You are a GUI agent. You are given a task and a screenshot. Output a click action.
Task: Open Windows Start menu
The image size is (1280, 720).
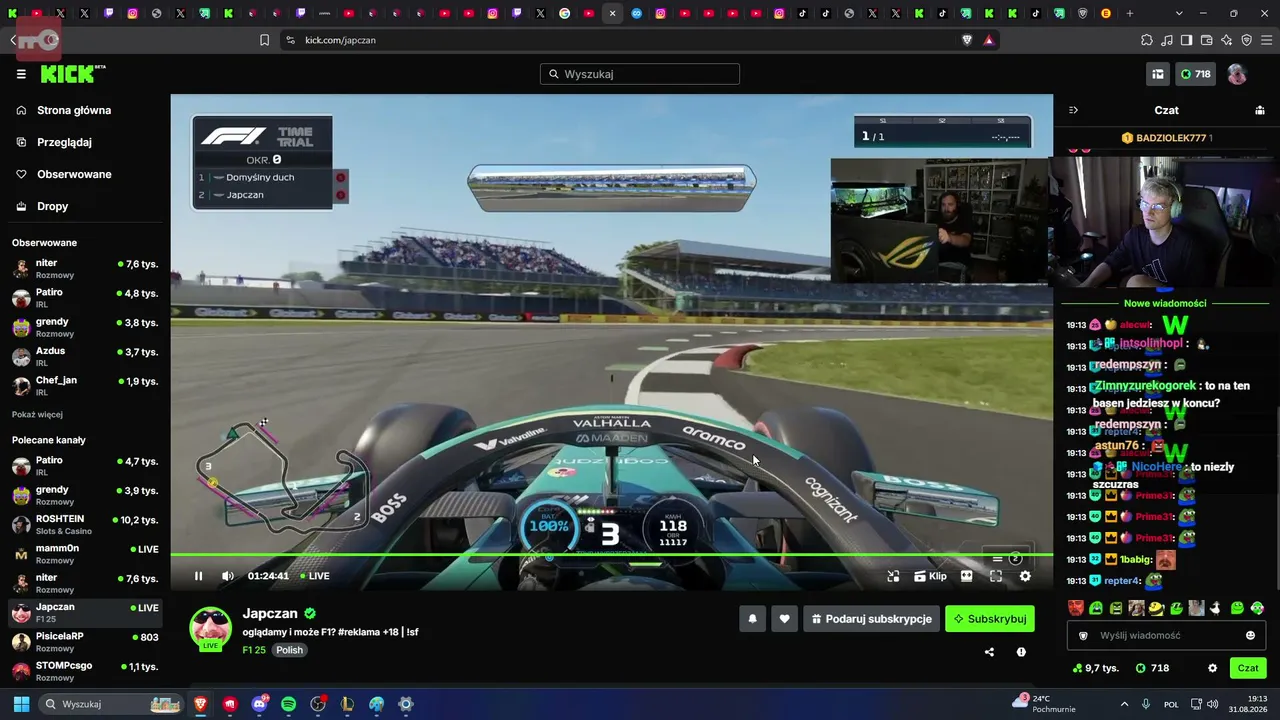[x=21, y=704]
